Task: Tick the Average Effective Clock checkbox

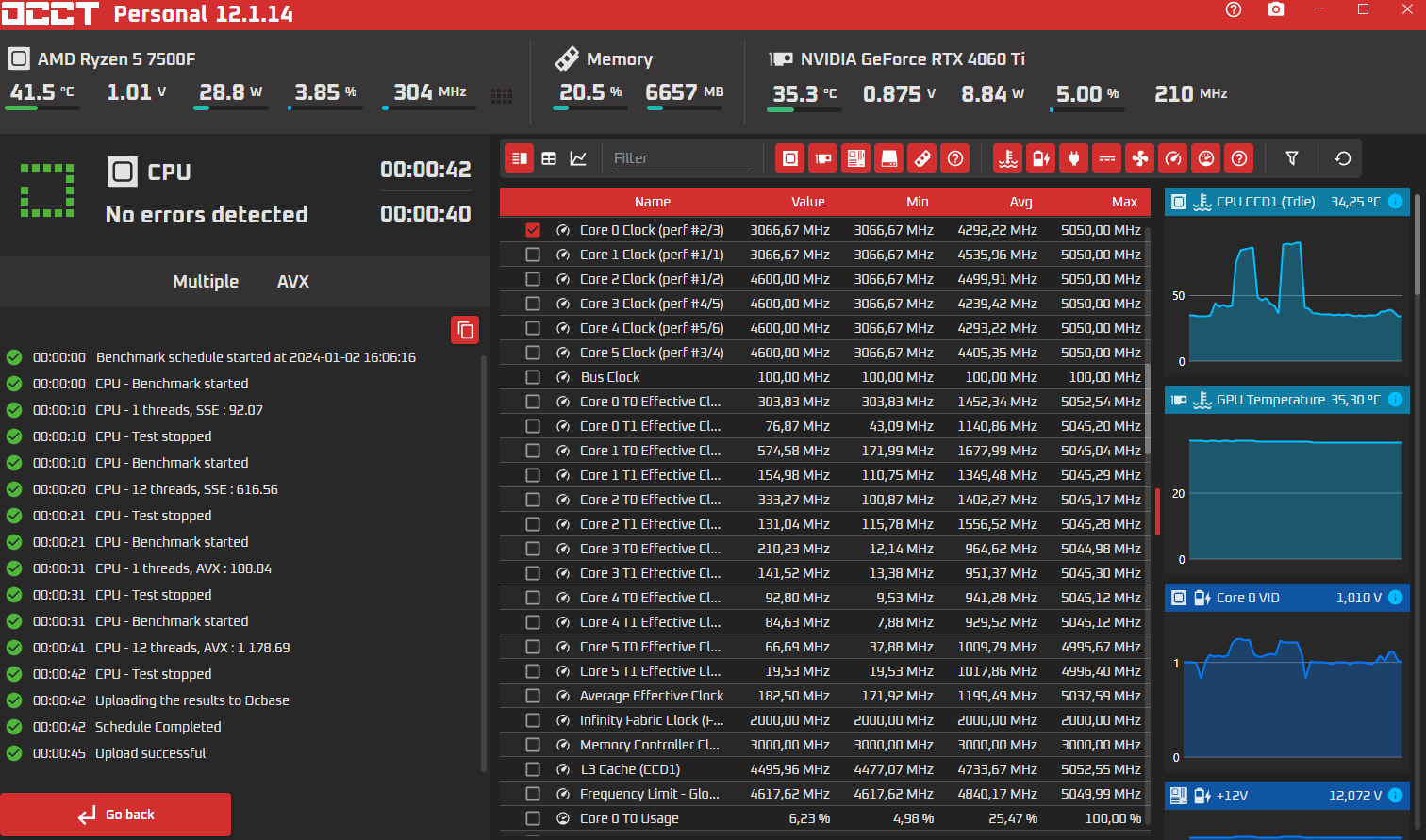Action: [x=533, y=696]
